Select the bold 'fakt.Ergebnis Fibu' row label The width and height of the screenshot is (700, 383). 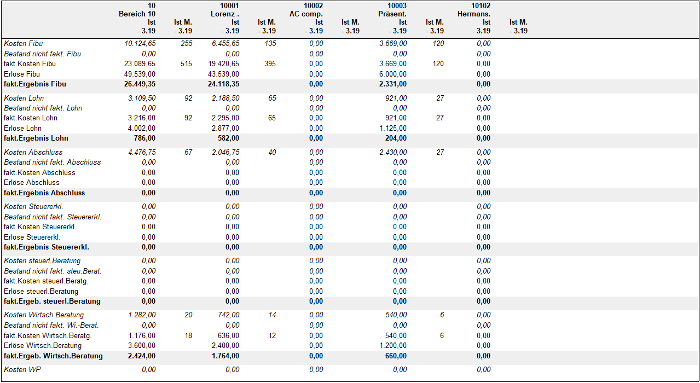pos(35,84)
